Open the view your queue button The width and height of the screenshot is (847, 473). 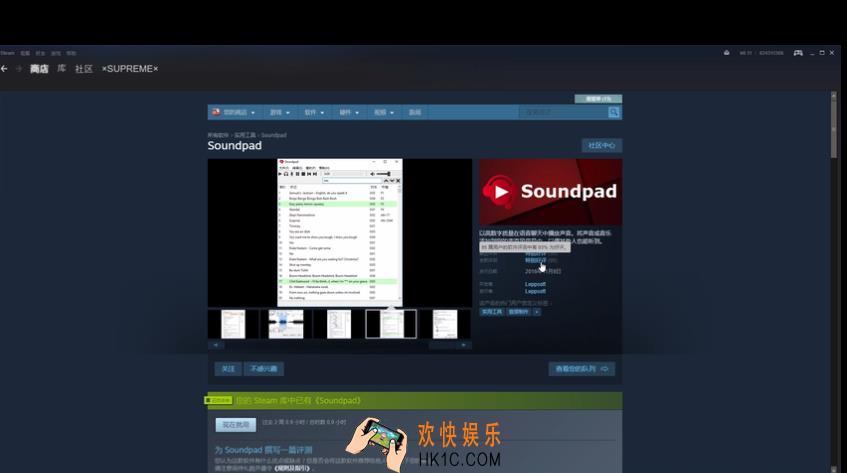coord(582,369)
